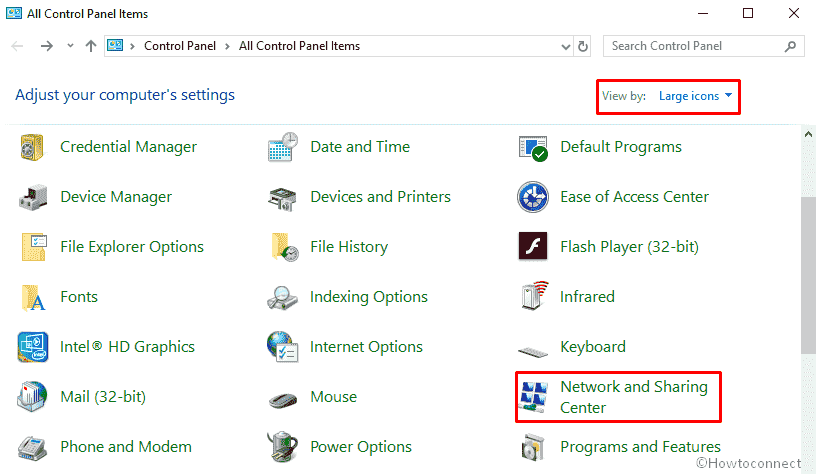Expand chevron before Control Panel breadcrumb
Screen dimensions: 816x474
133,46
